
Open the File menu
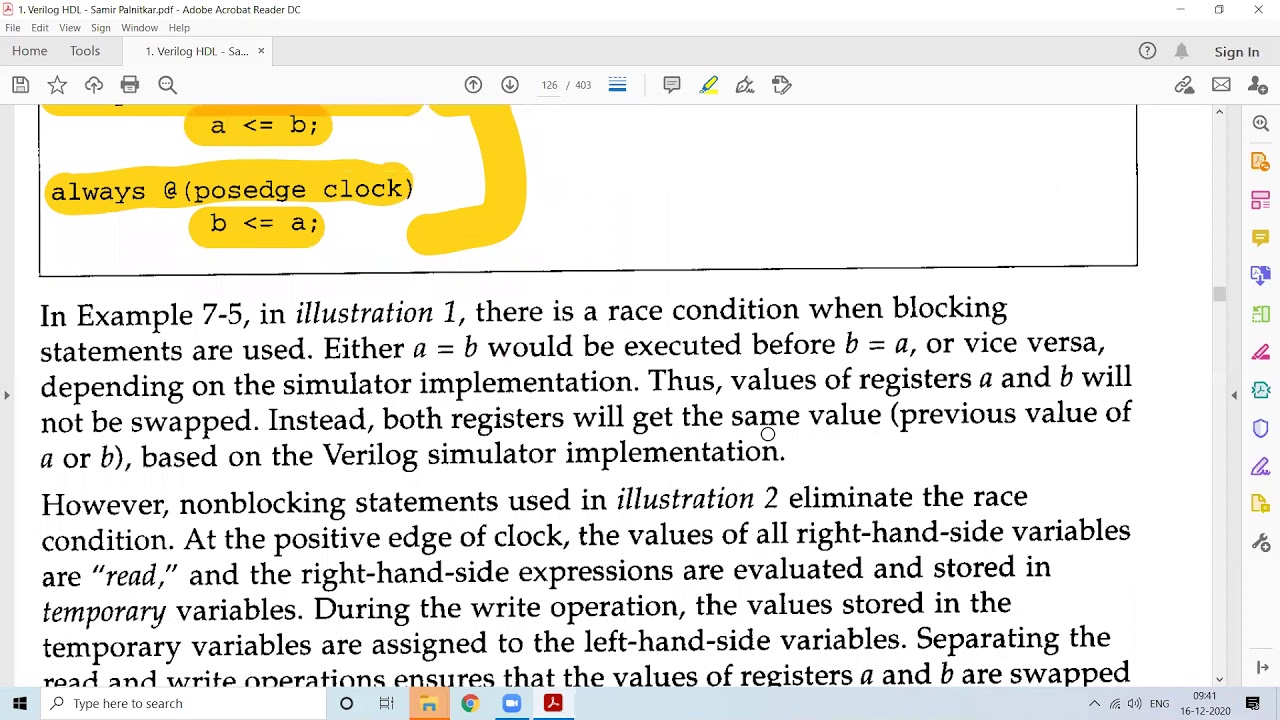(13, 28)
